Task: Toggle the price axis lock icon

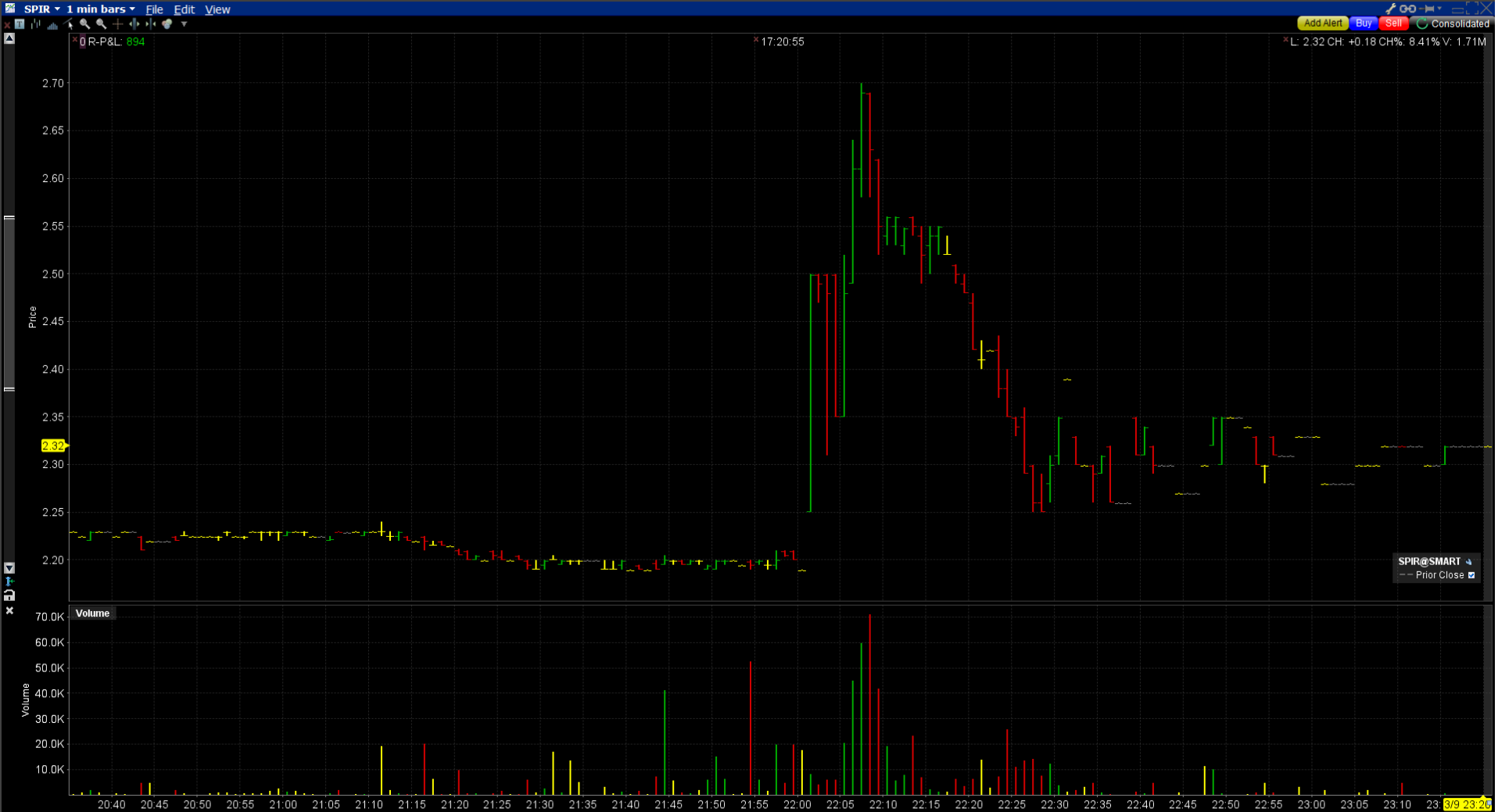Action: (x=9, y=596)
